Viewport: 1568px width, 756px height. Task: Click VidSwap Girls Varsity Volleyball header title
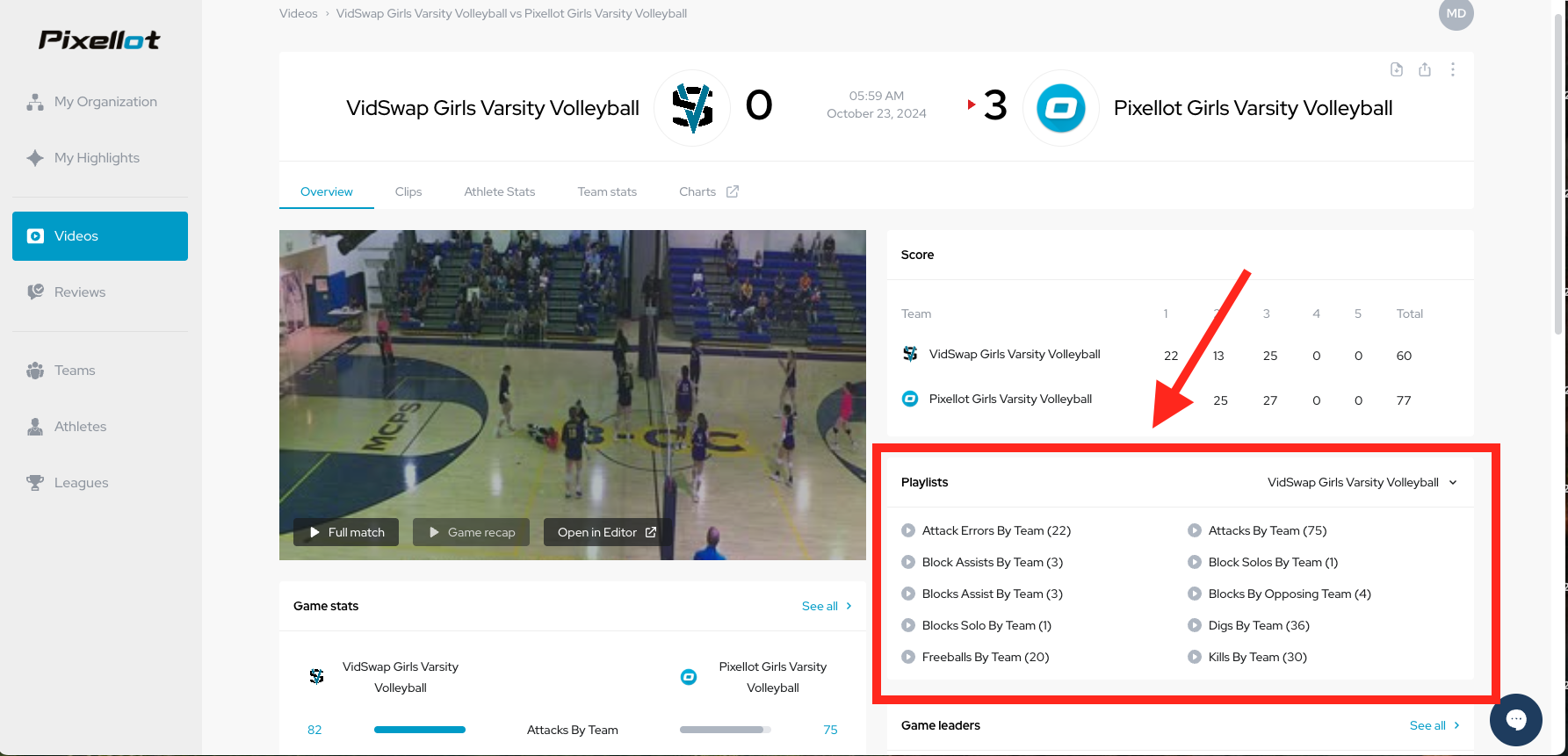[493, 108]
